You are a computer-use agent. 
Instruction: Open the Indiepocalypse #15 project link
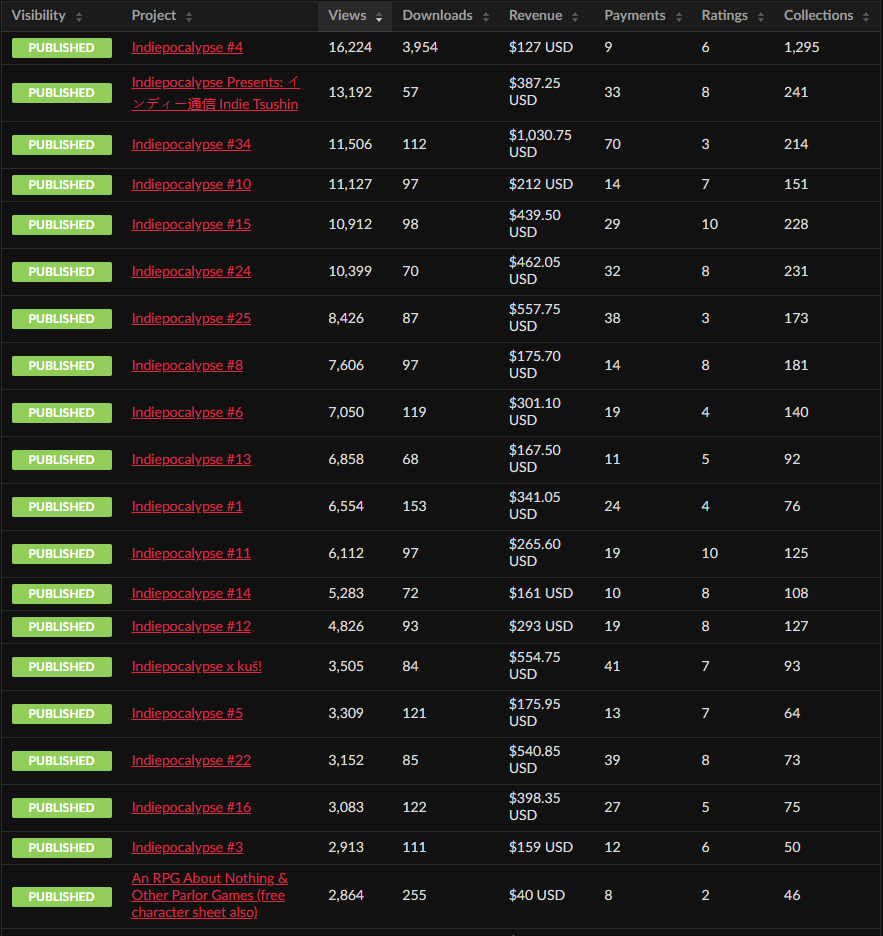click(191, 224)
